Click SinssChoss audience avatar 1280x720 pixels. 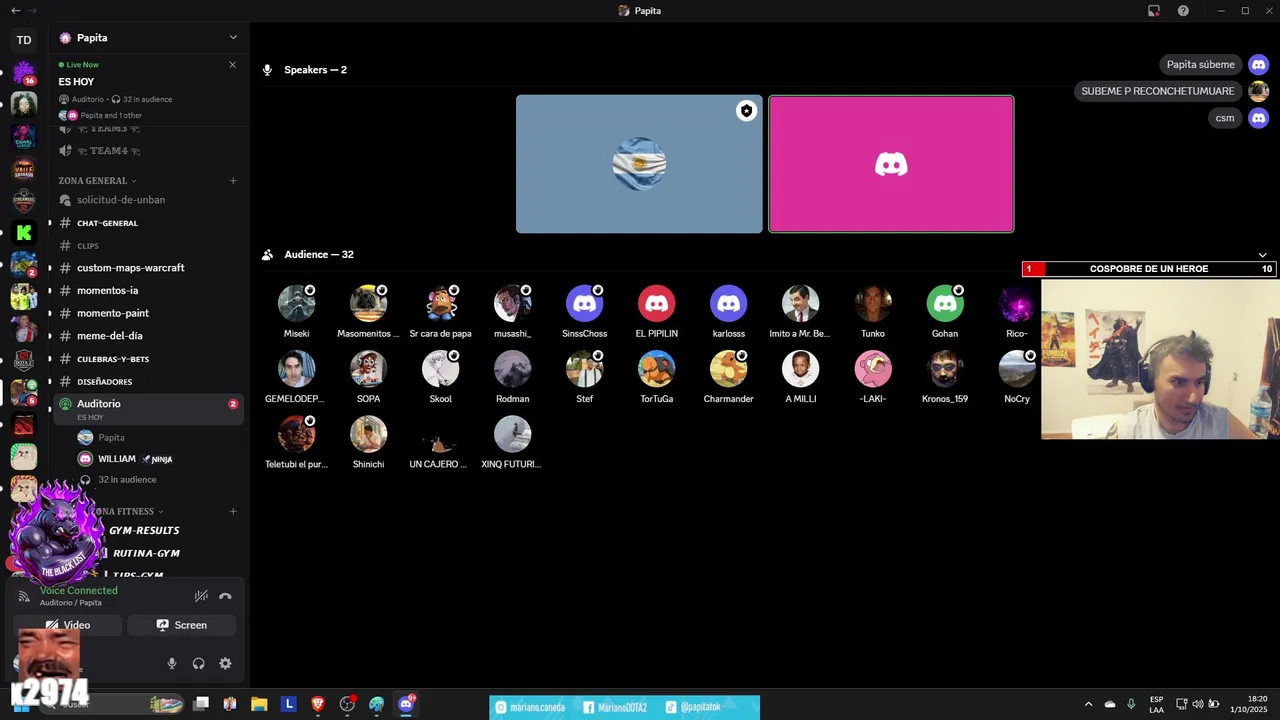[x=584, y=303]
